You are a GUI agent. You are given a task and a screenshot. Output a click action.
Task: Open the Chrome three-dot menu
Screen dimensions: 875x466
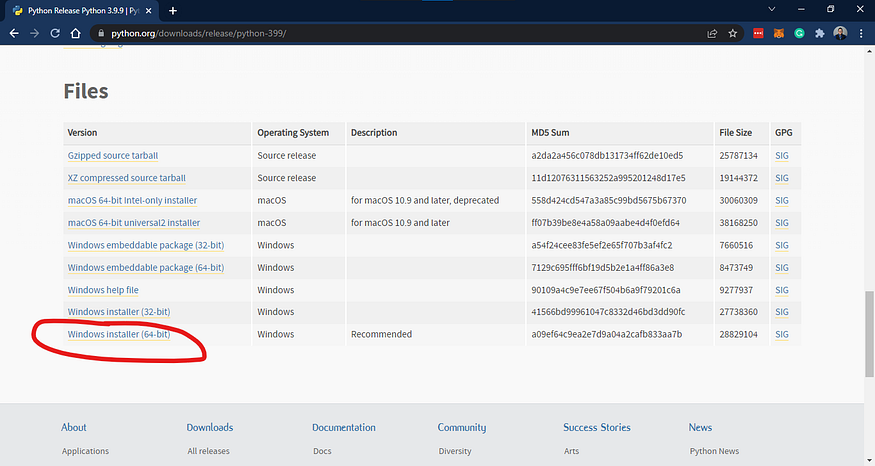coord(861,33)
